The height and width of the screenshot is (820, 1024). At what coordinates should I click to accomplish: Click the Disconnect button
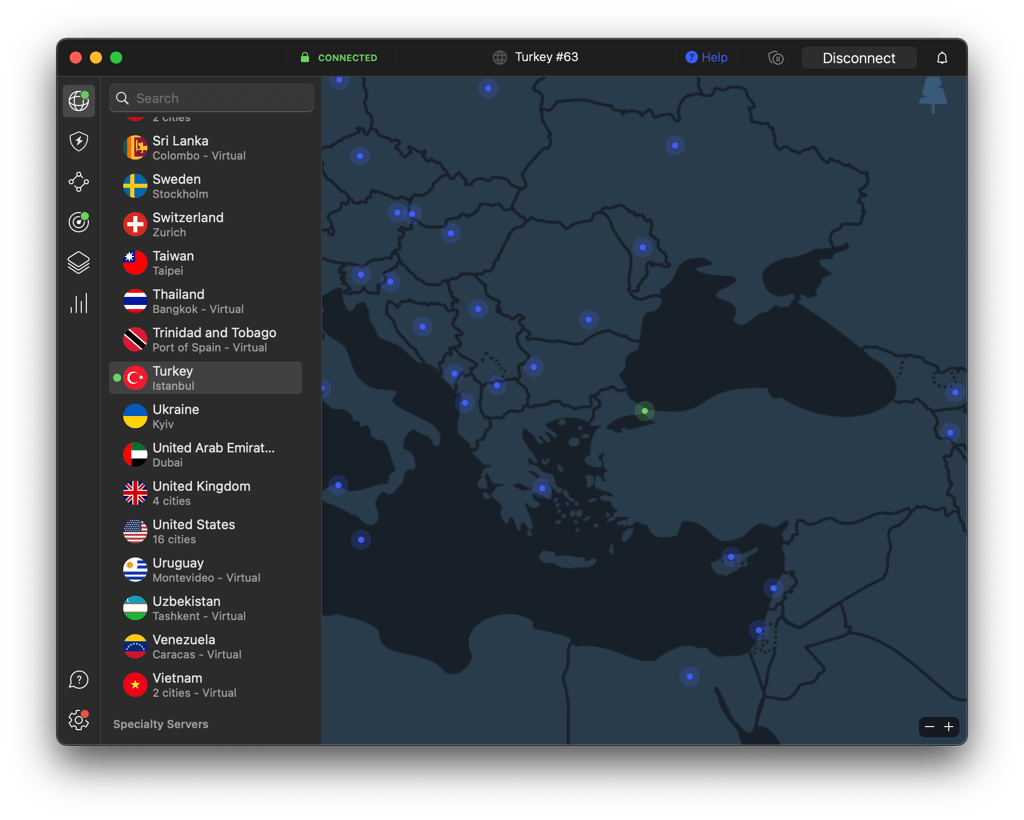click(x=859, y=57)
